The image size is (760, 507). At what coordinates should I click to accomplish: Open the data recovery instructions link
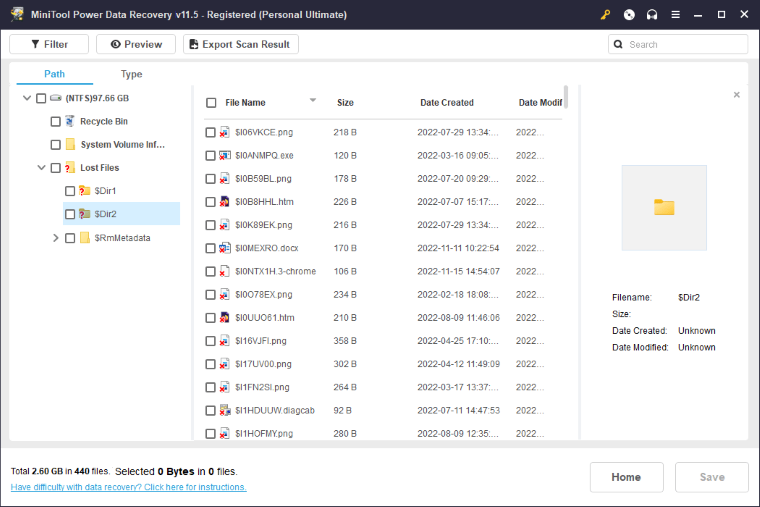coord(128,487)
